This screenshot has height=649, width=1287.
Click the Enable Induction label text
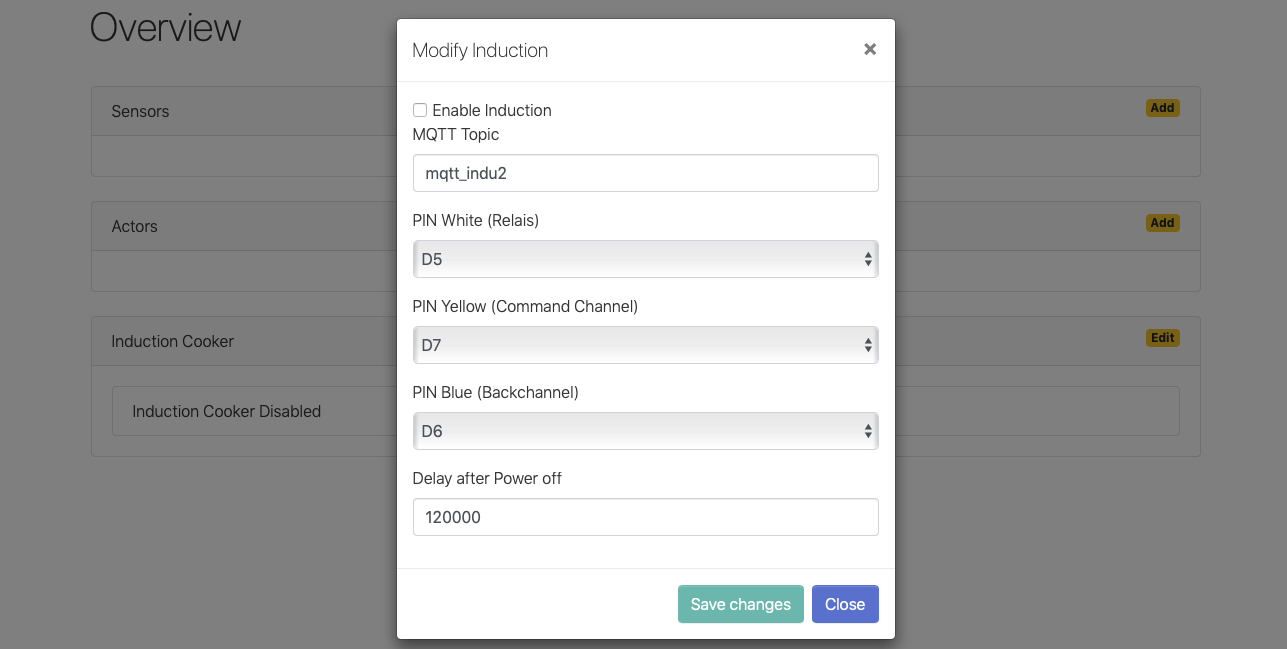[x=491, y=110]
